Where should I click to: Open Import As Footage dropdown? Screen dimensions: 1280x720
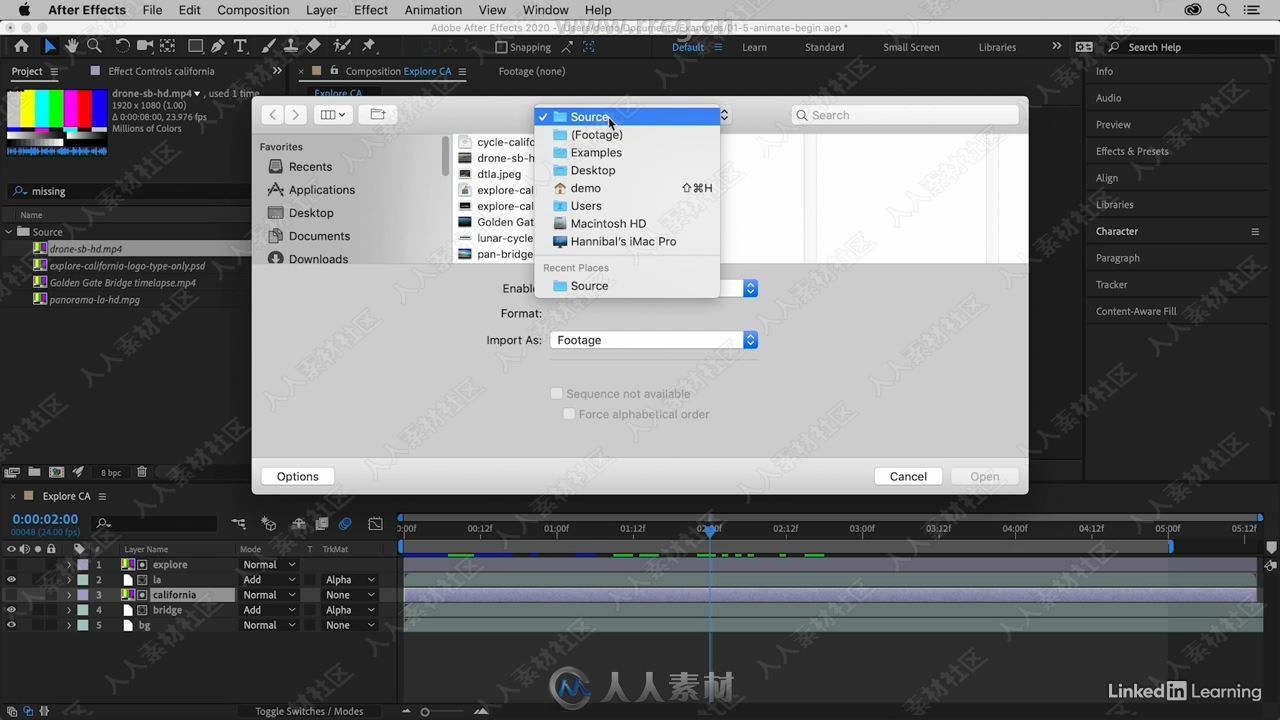click(653, 340)
